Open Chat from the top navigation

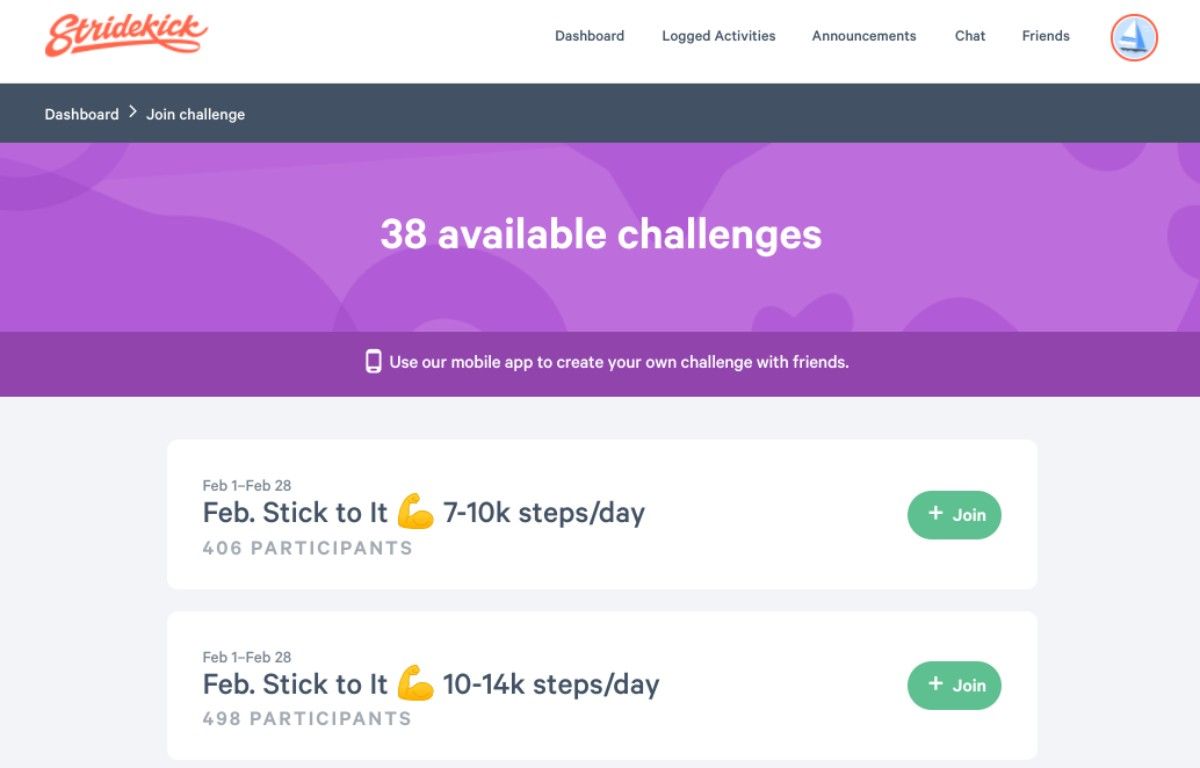(969, 36)
